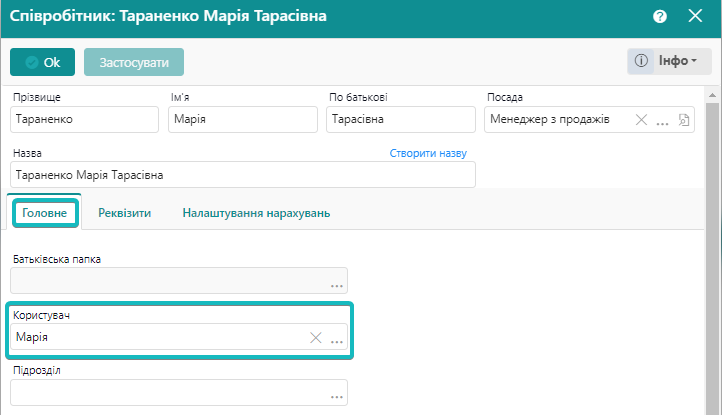Screen dimensions: 722x415
Task: Click the scrollbar up arrow
Action: tap(712, 97)
